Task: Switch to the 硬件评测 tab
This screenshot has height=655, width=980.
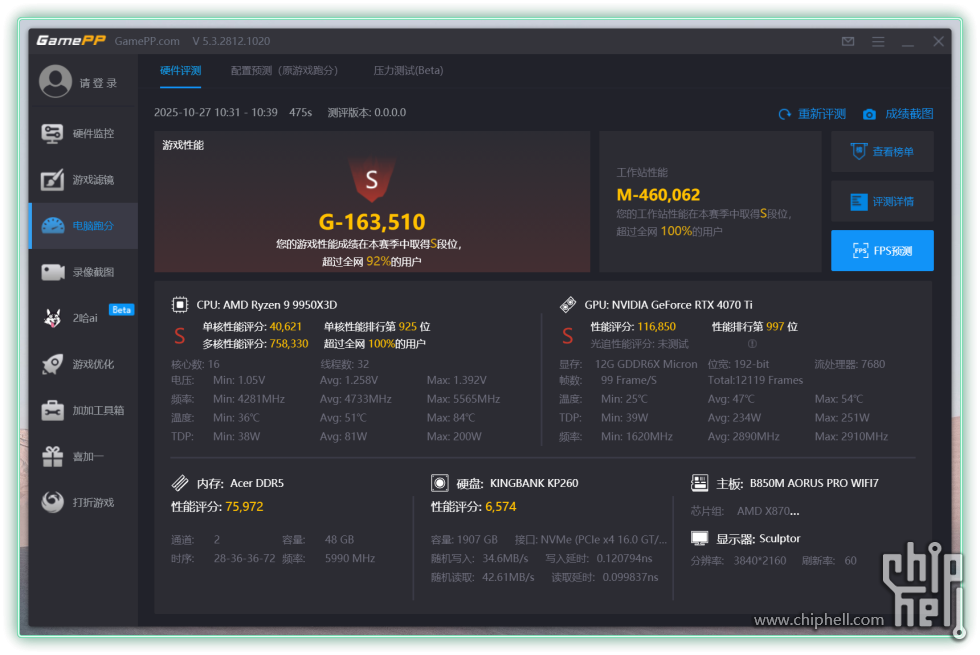Action: click(180, 71)
